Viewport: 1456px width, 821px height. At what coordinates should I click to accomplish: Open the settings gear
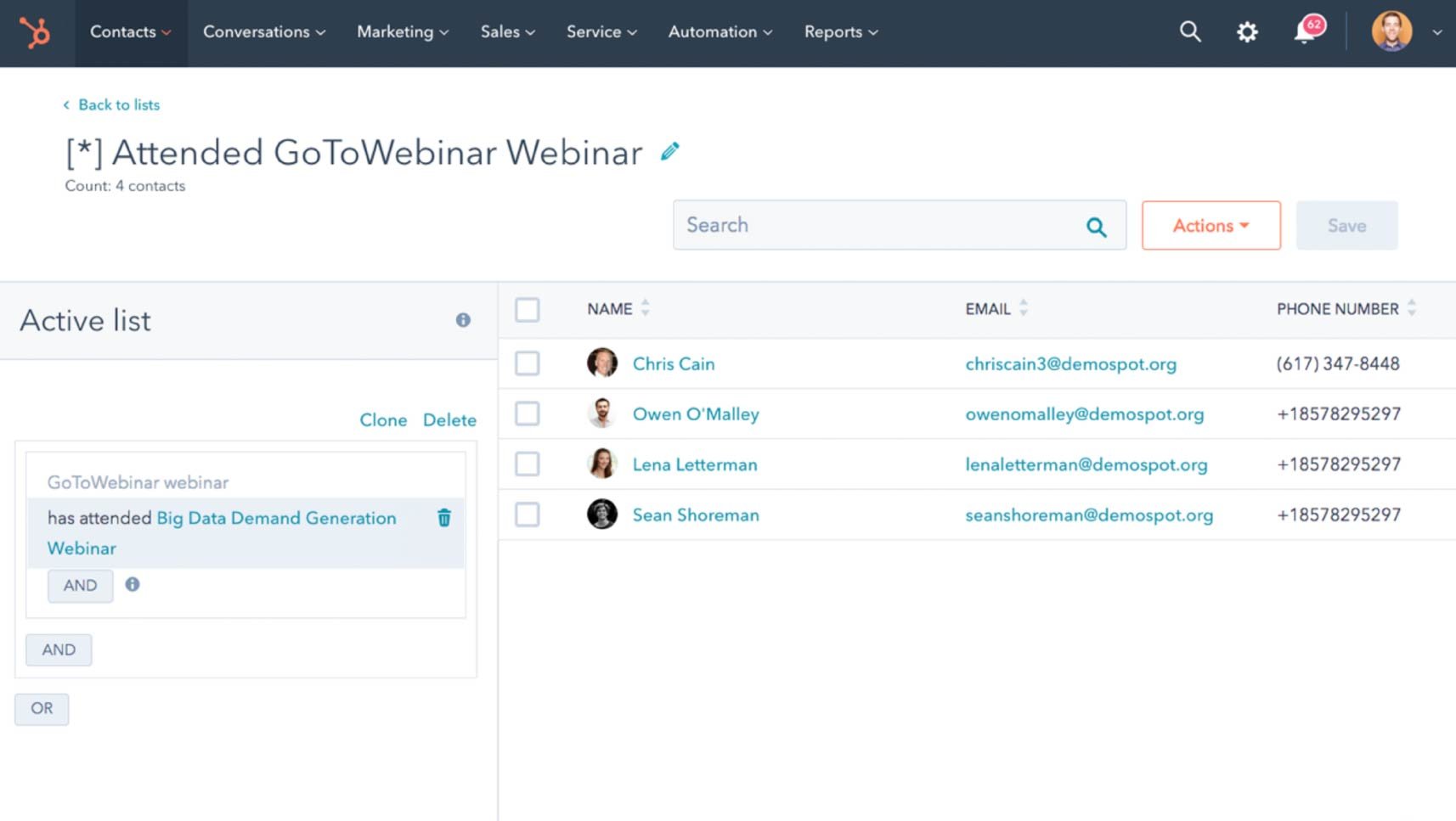(1246, 31)
